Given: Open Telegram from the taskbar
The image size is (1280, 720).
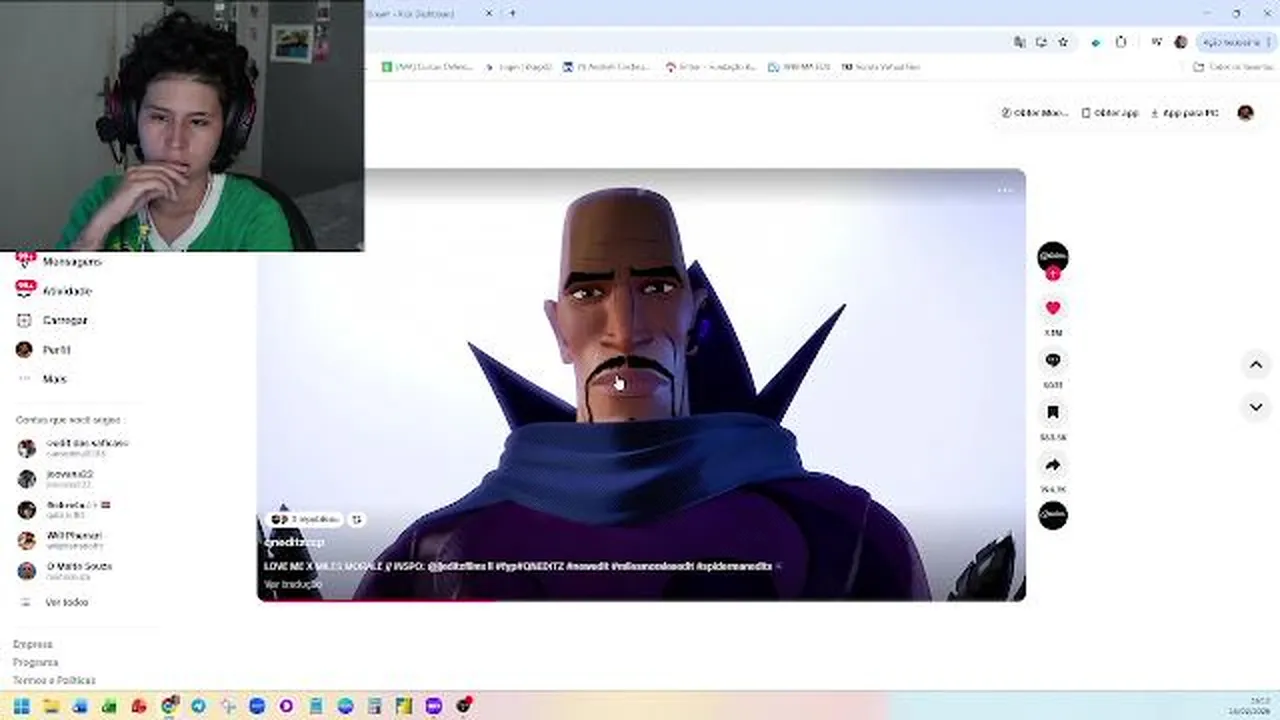Looking at the screenshot, I should click(198, 706).
